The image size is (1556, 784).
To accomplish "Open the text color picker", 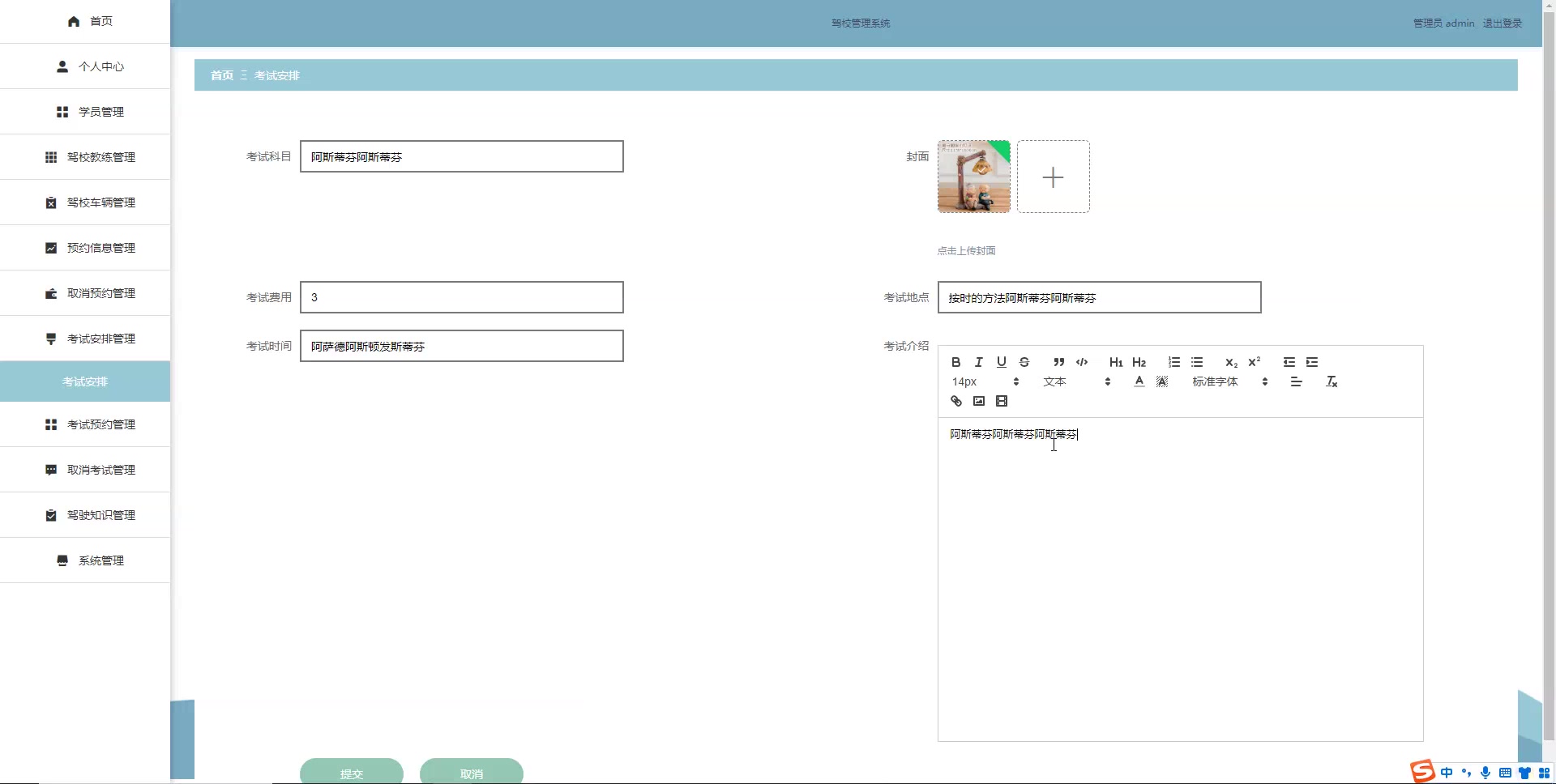I will point(1139,381).
